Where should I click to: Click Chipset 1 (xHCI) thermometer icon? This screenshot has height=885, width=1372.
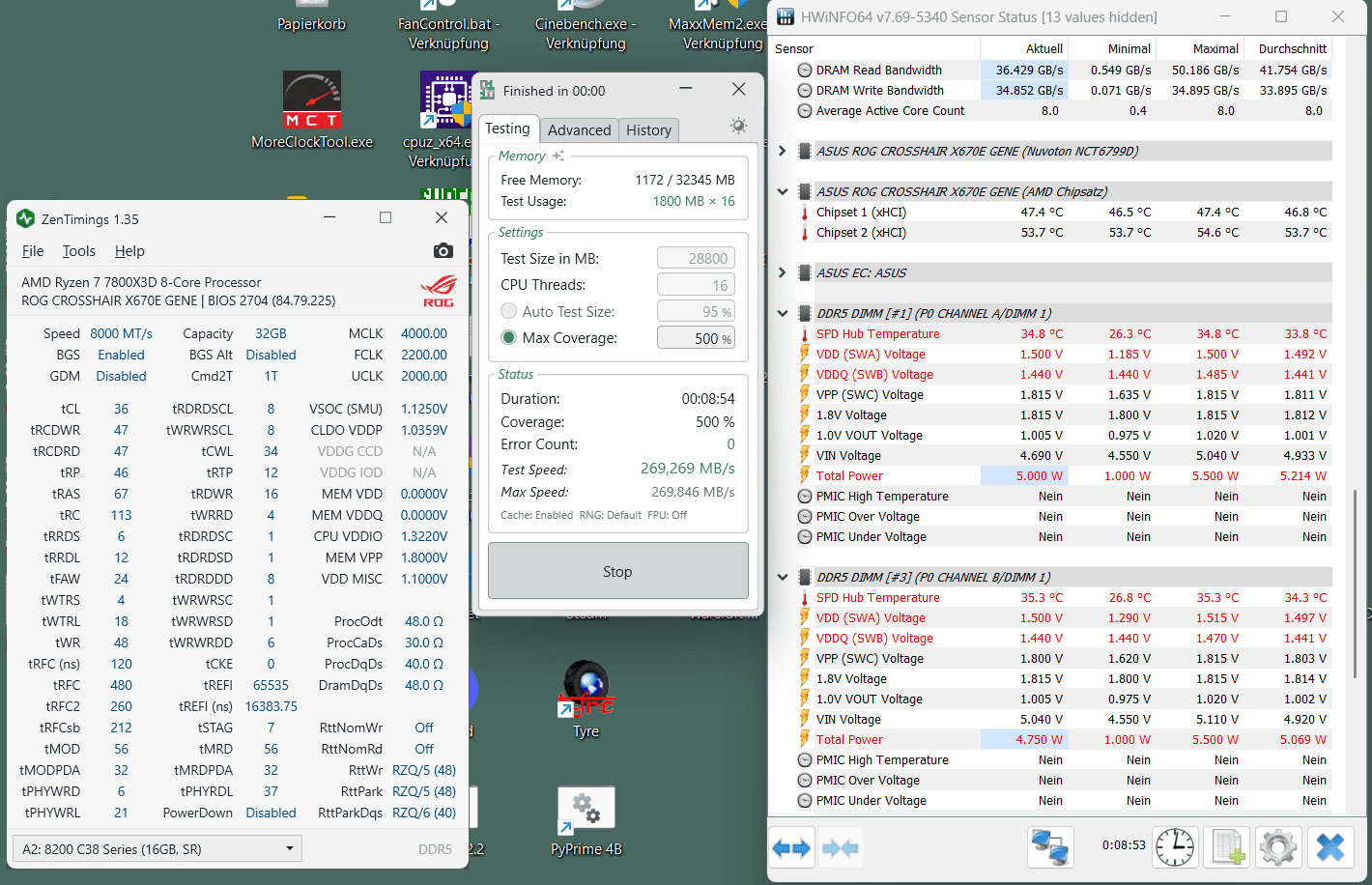coord(804,212)
